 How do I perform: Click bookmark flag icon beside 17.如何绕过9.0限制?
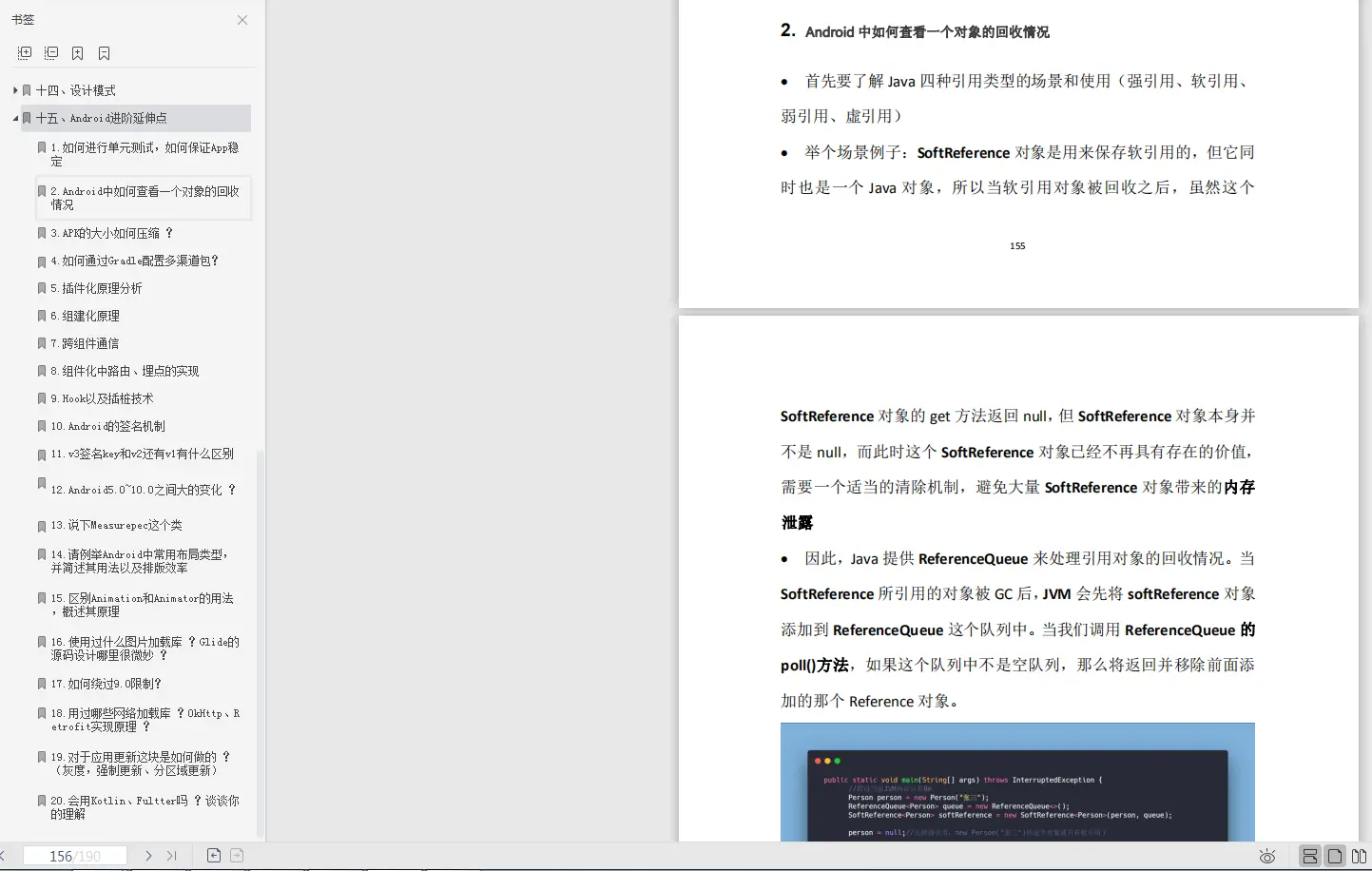42,684
